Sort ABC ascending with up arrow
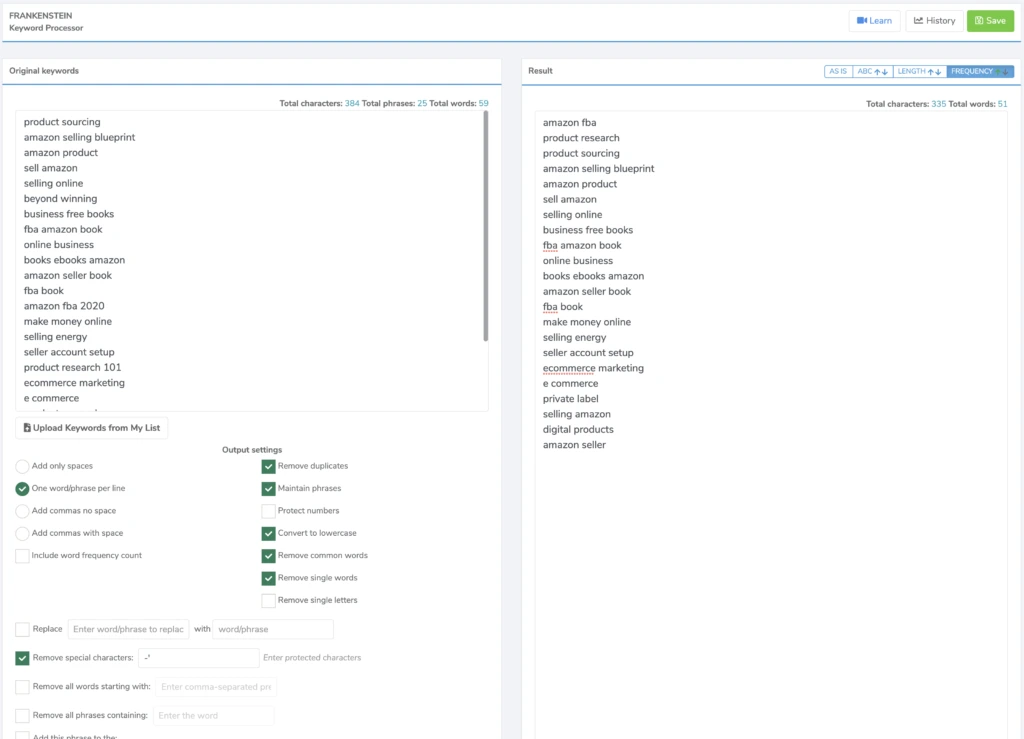This screenshot has height=739, width=1024. click(x=877, y=72)
